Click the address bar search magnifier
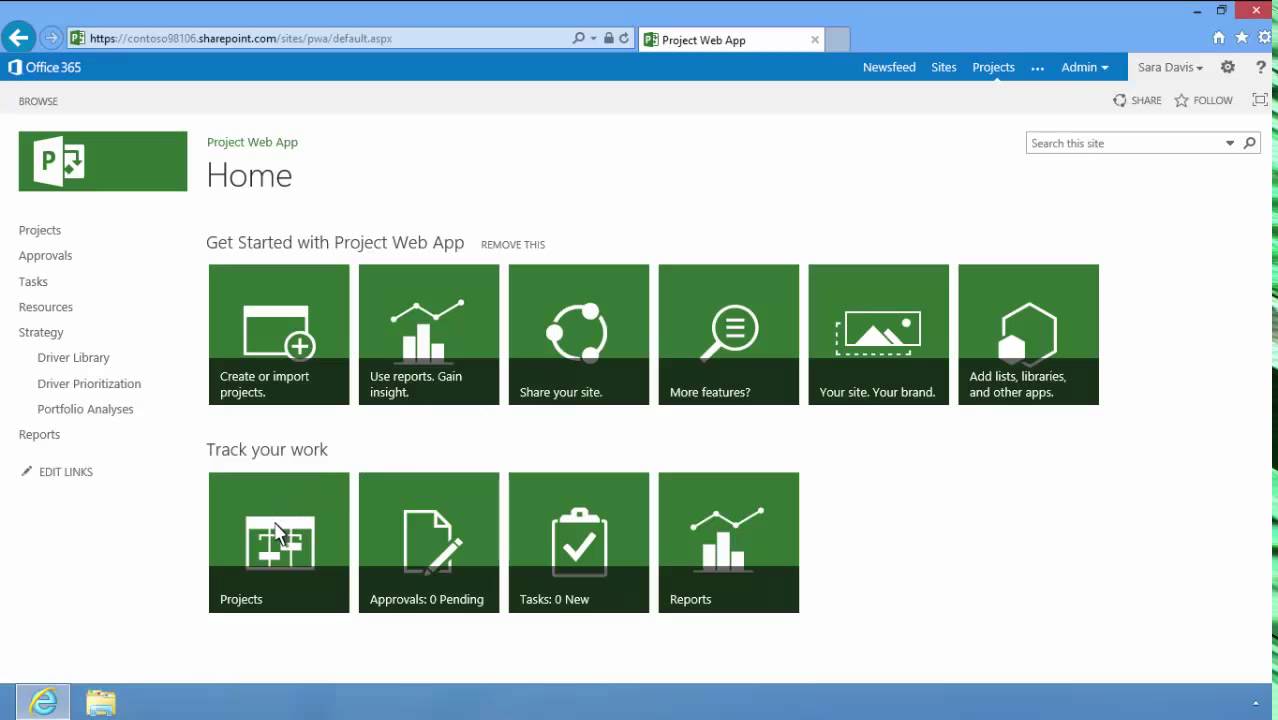Viewport: 1278px width, 720px height. (x=578, y=38)
